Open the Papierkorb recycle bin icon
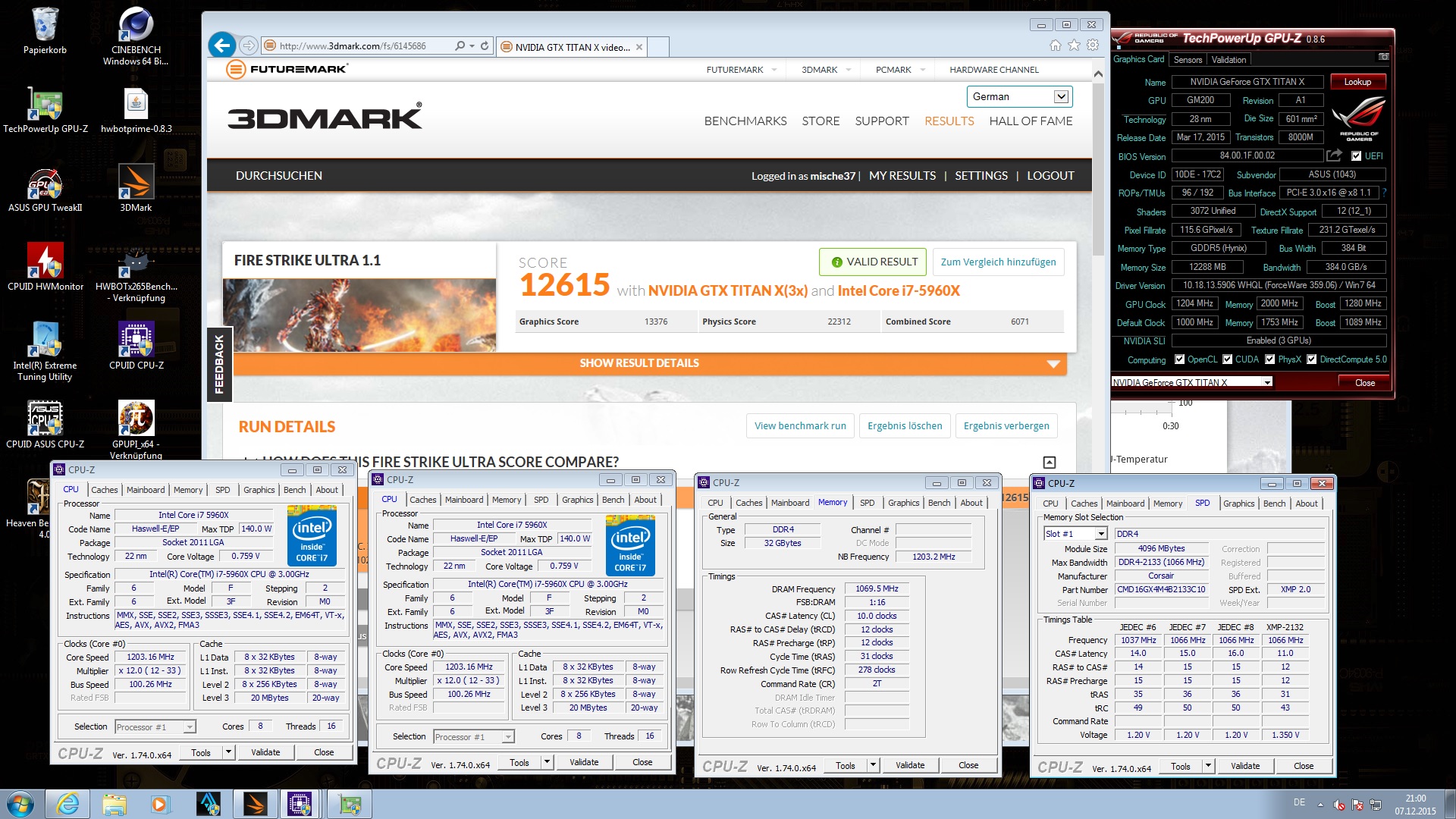The height and width of the screenshot is (819, 1456). pyautogui.click(x=45, y=31)
